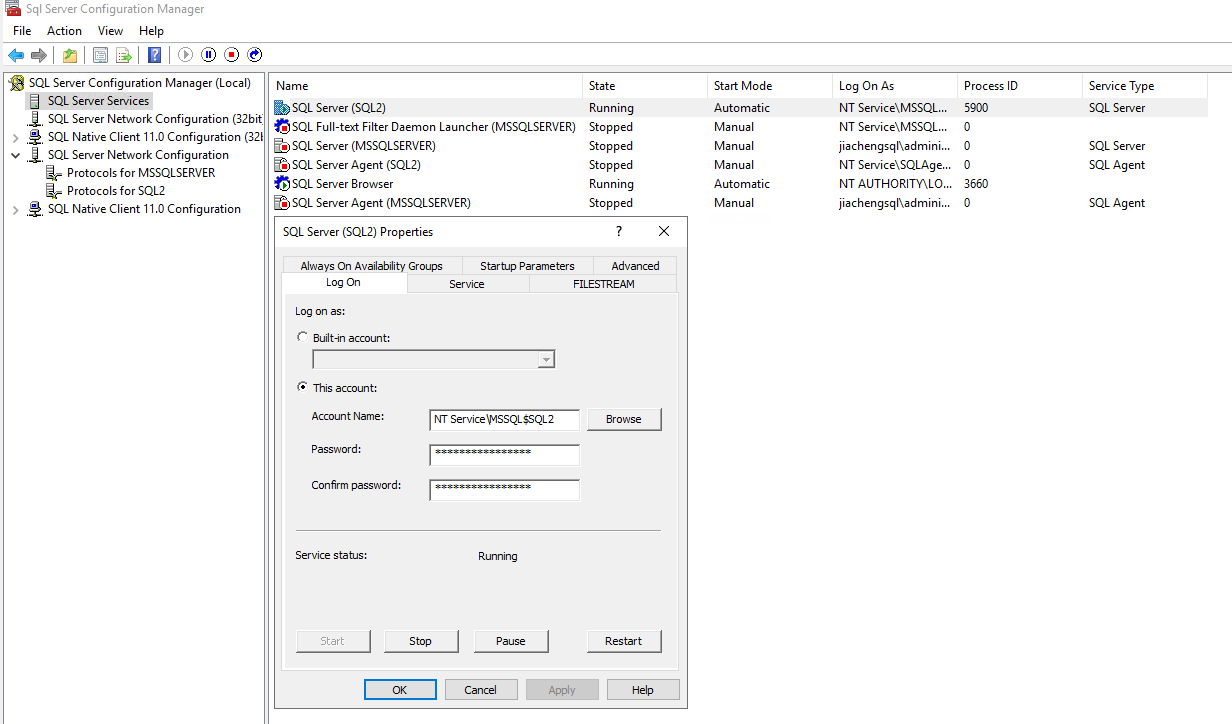Viewport: 1232px width, 724px height.
Task: Select the This account radio button
Action: click(303, 388)
